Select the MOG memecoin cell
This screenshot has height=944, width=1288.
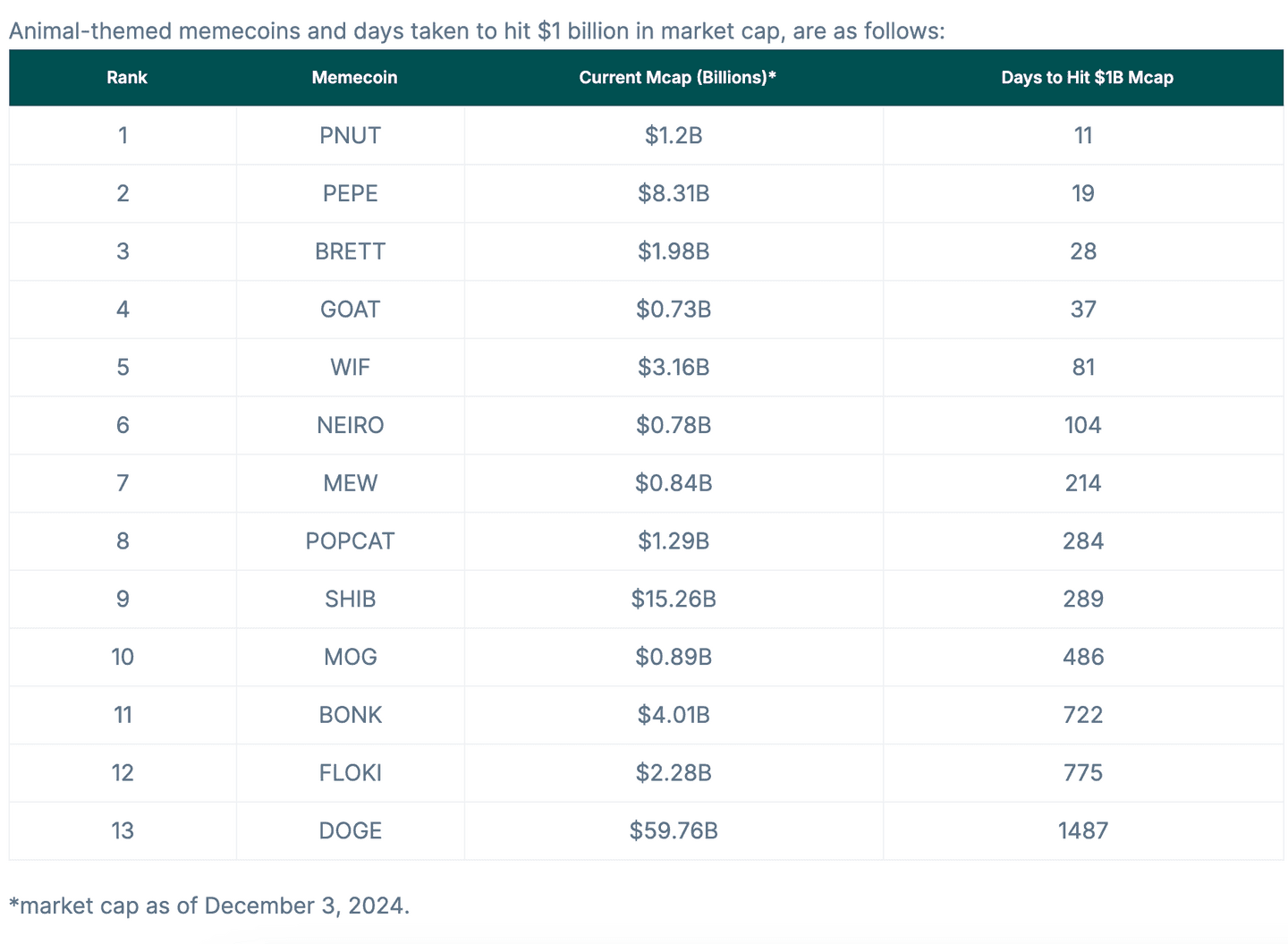[350, 657]
